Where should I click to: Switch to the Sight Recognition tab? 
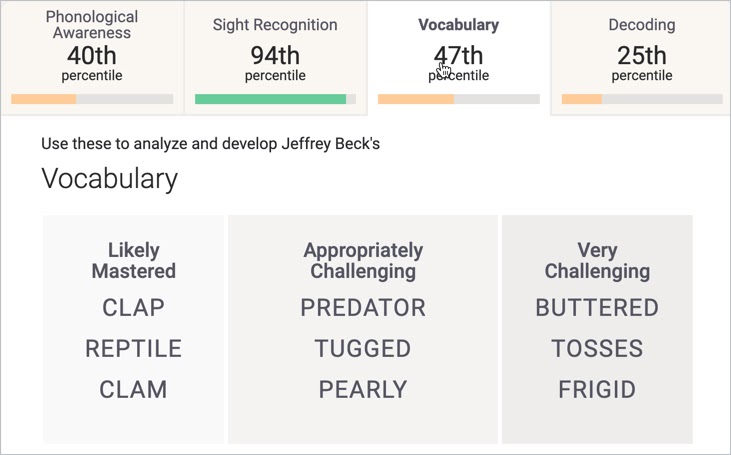click(275, 57)
